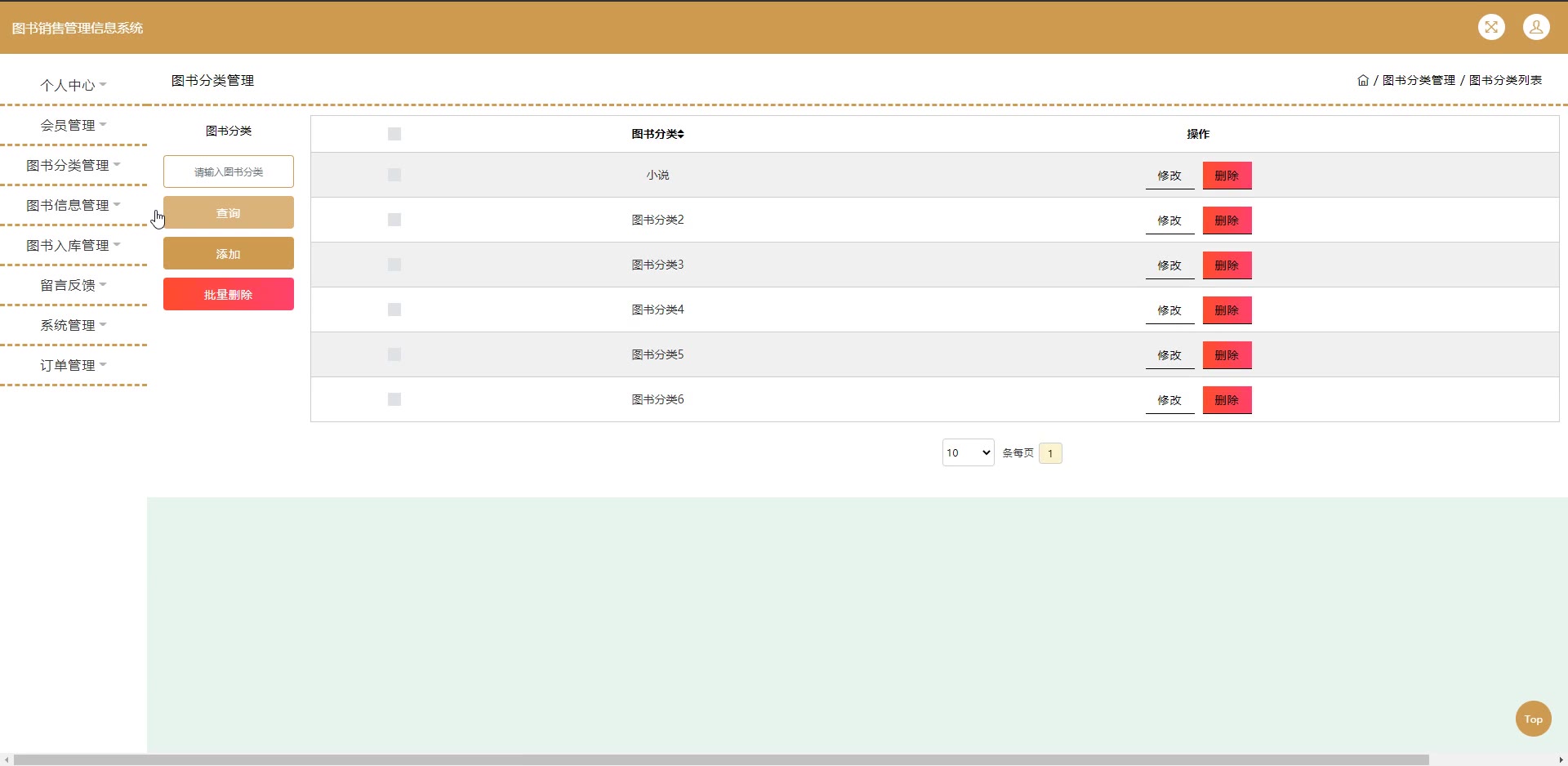Image resolution: width=1568 pixels, height=766 pixels.
Task: Click the 查询 search button
Action: point(229,212)
